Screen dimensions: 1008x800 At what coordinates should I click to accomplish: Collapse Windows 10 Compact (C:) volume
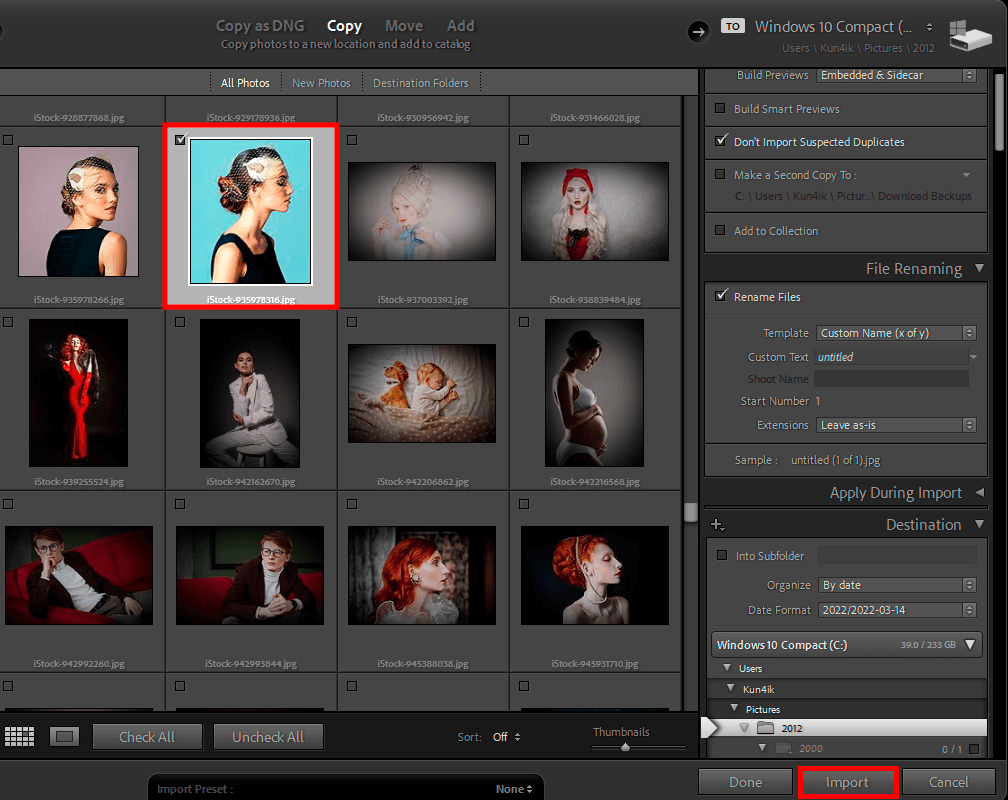click(970, 644)
